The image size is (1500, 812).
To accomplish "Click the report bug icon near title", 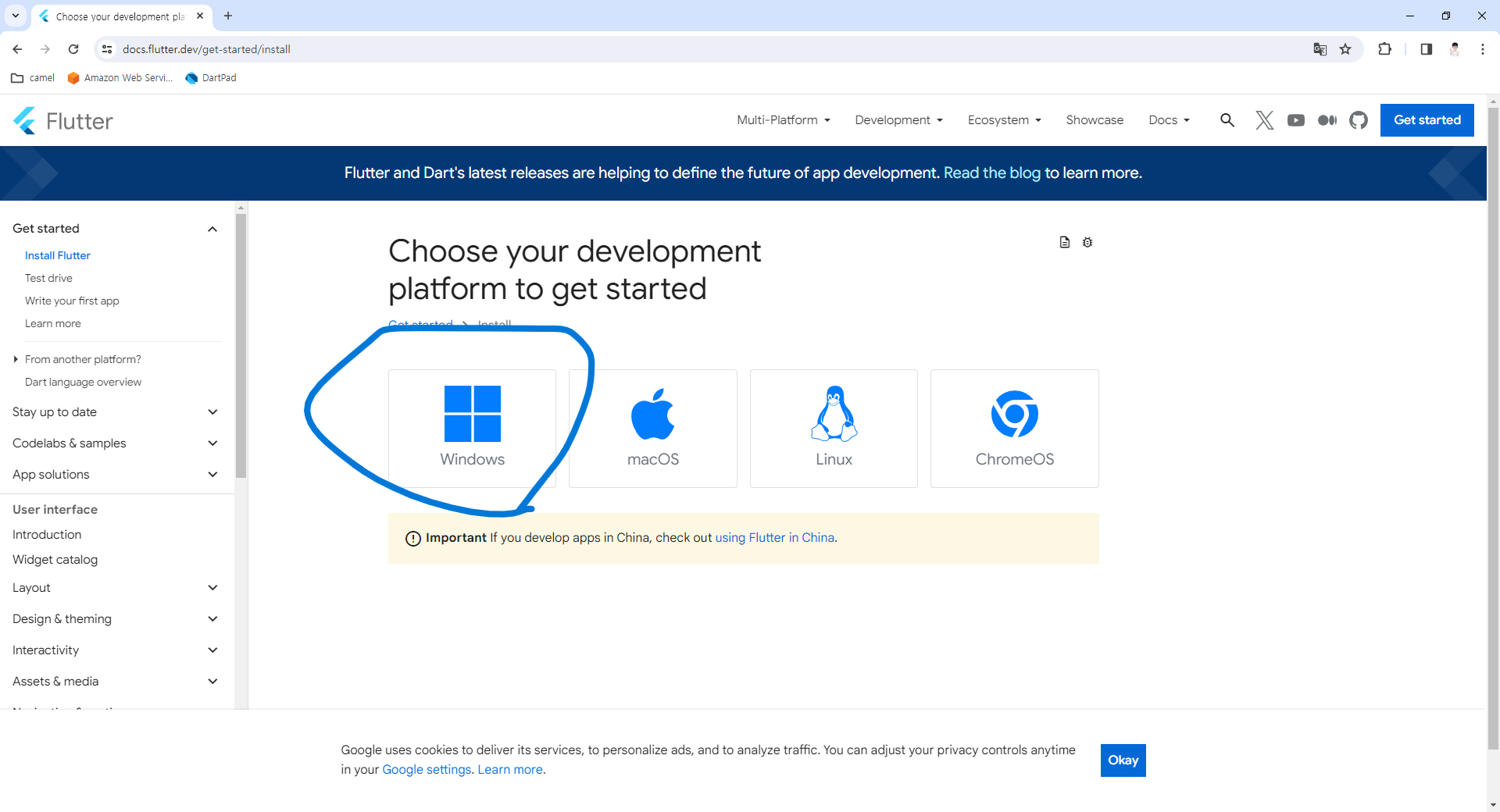I will (1087, 242).
